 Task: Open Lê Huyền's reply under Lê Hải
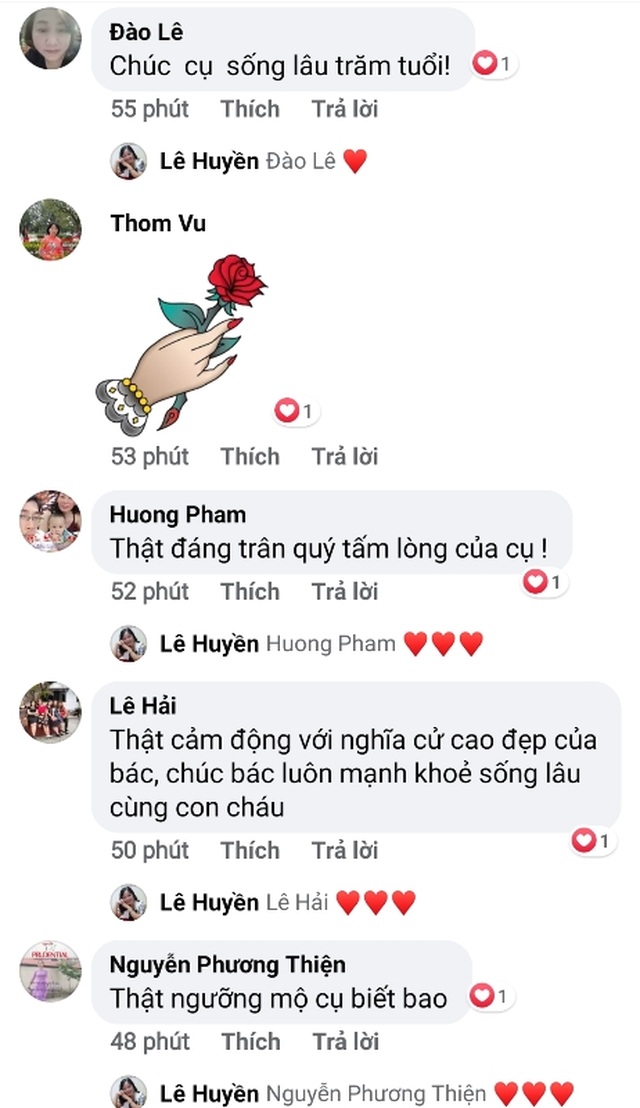coord(263,902)
